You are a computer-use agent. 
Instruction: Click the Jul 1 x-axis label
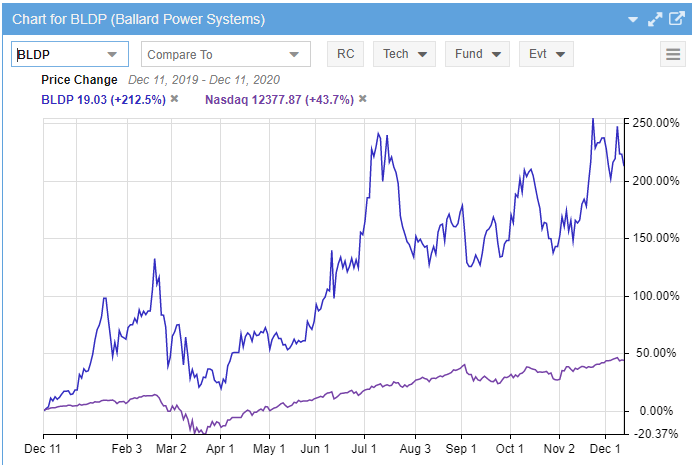coord(364,449)
